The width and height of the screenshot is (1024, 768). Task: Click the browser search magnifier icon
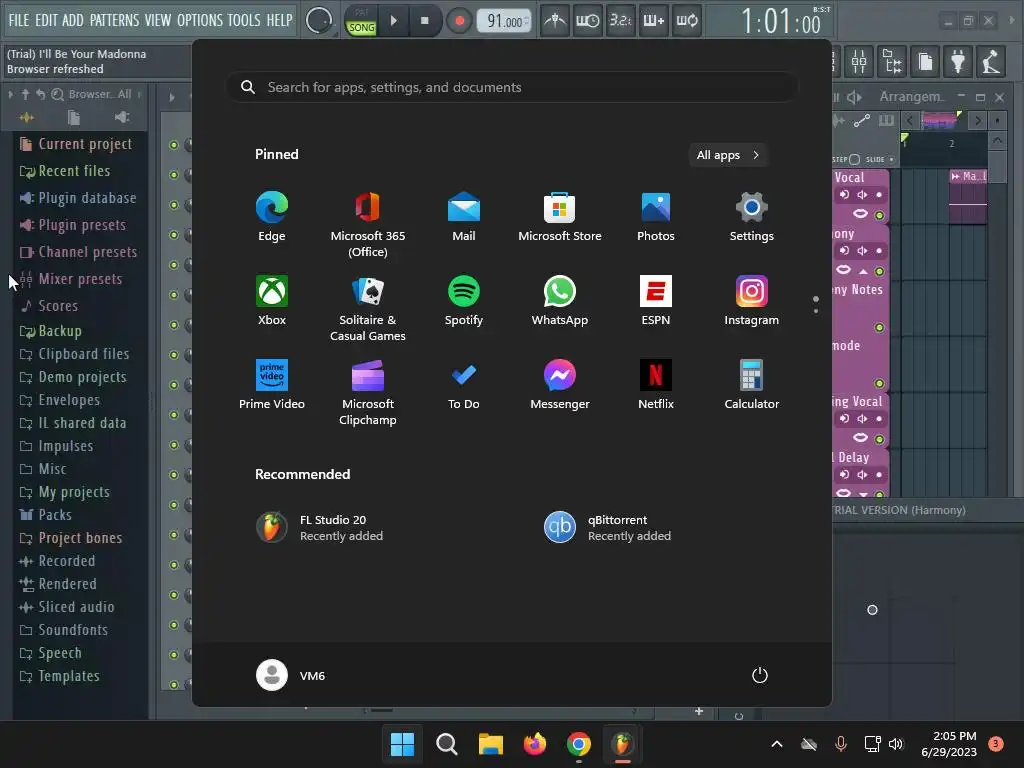[x=57, y=95]
